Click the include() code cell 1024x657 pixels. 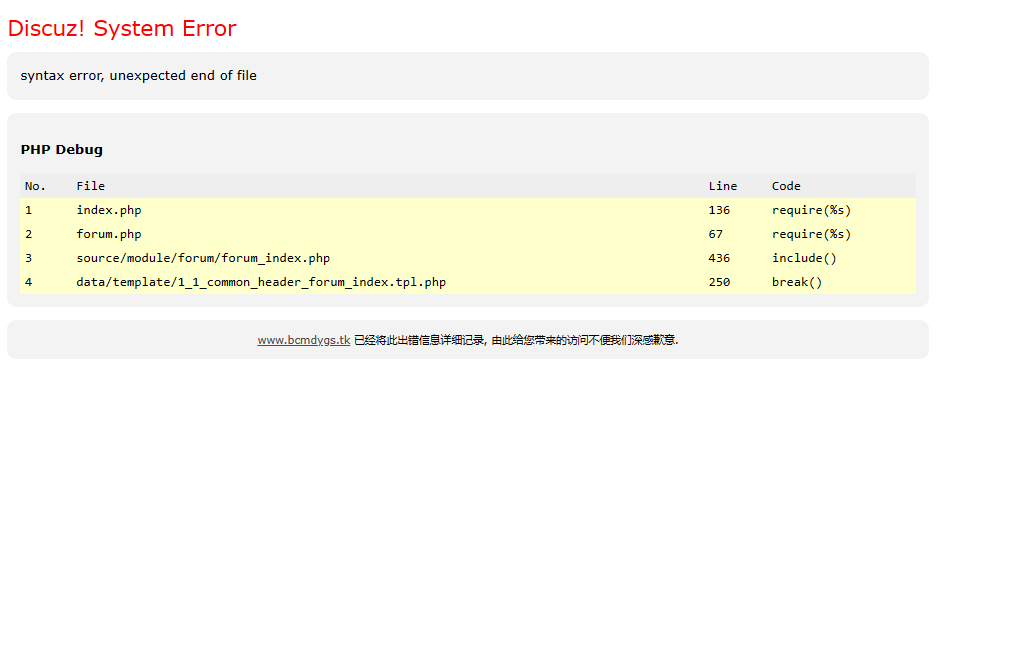click(x=804, y=258)
